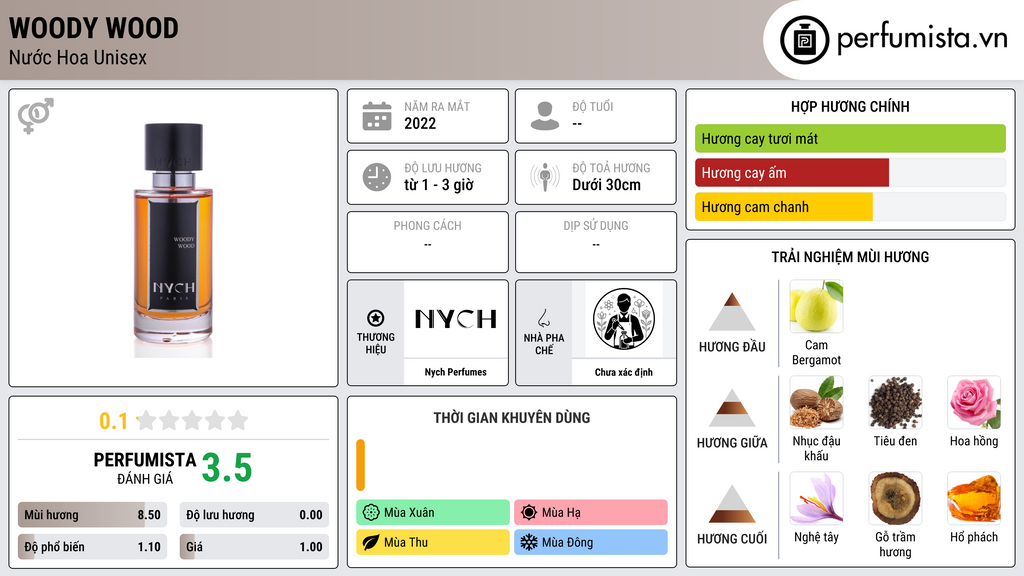
Task: Click the perfumer illustration circle icon
Action: pyautogui.click(x=624, y=319)
